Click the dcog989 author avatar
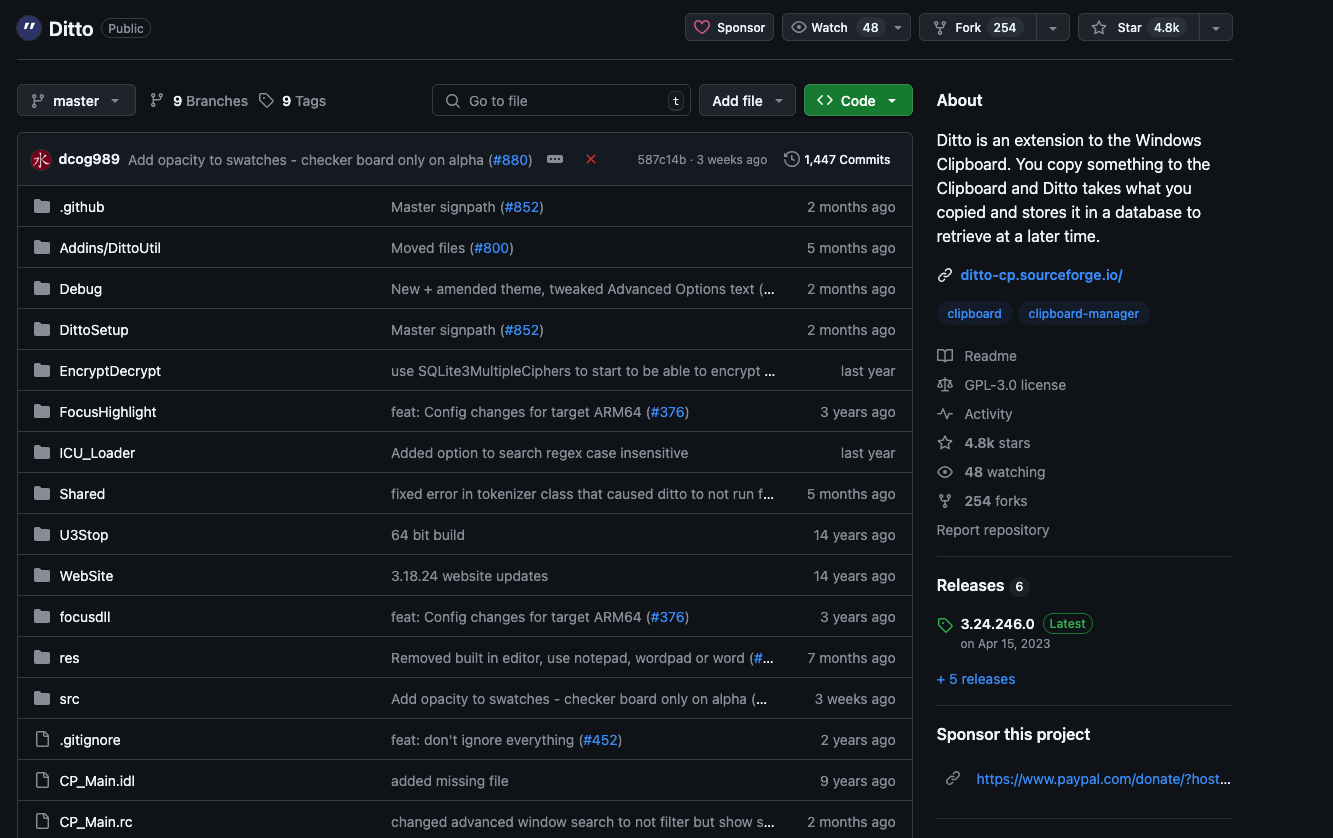This screenshot has height=838, width=1333. [41, 160]
